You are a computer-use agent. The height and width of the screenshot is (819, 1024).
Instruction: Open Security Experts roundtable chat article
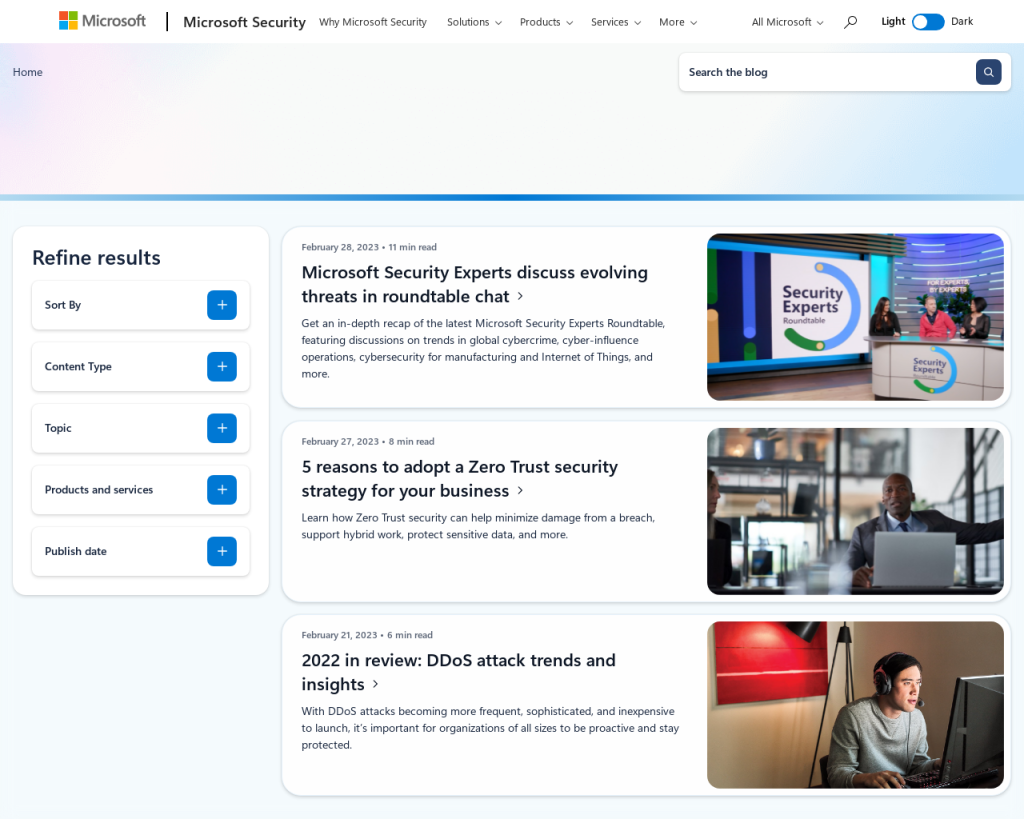[x=474, y=284]
